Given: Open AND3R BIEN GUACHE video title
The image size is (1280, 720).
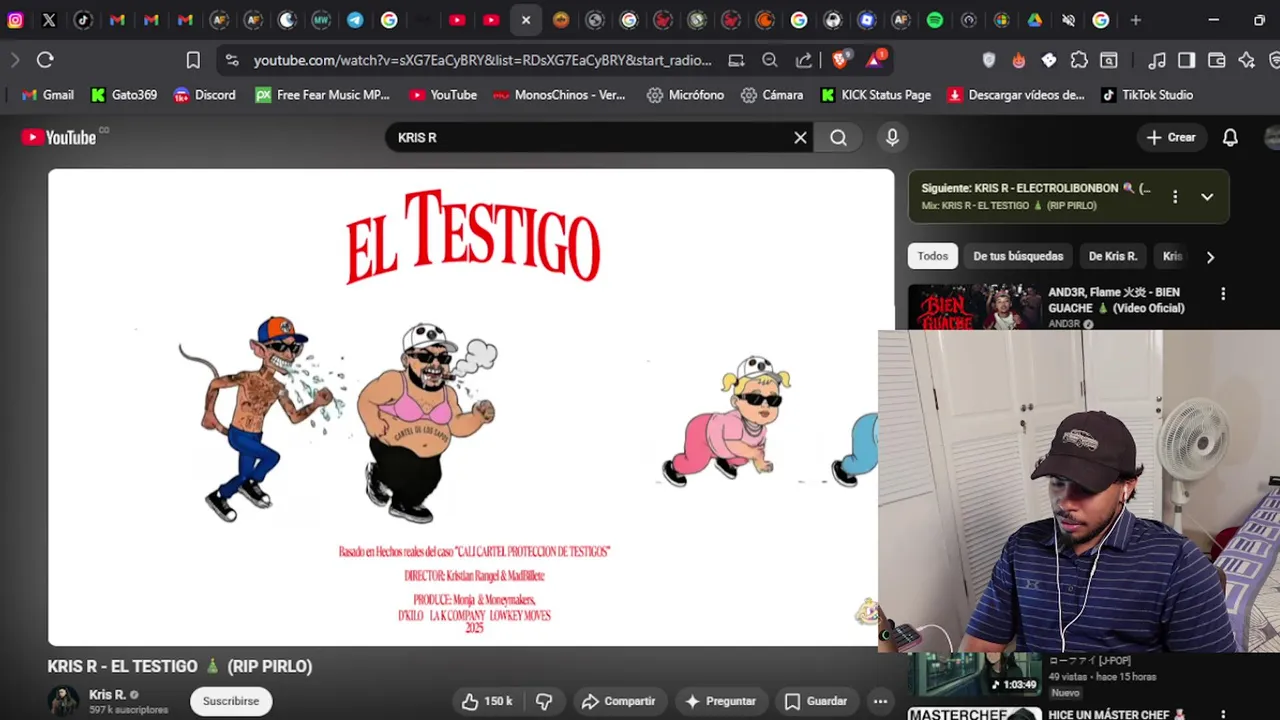Looking at the screenshot, I should pos(1116,300).
